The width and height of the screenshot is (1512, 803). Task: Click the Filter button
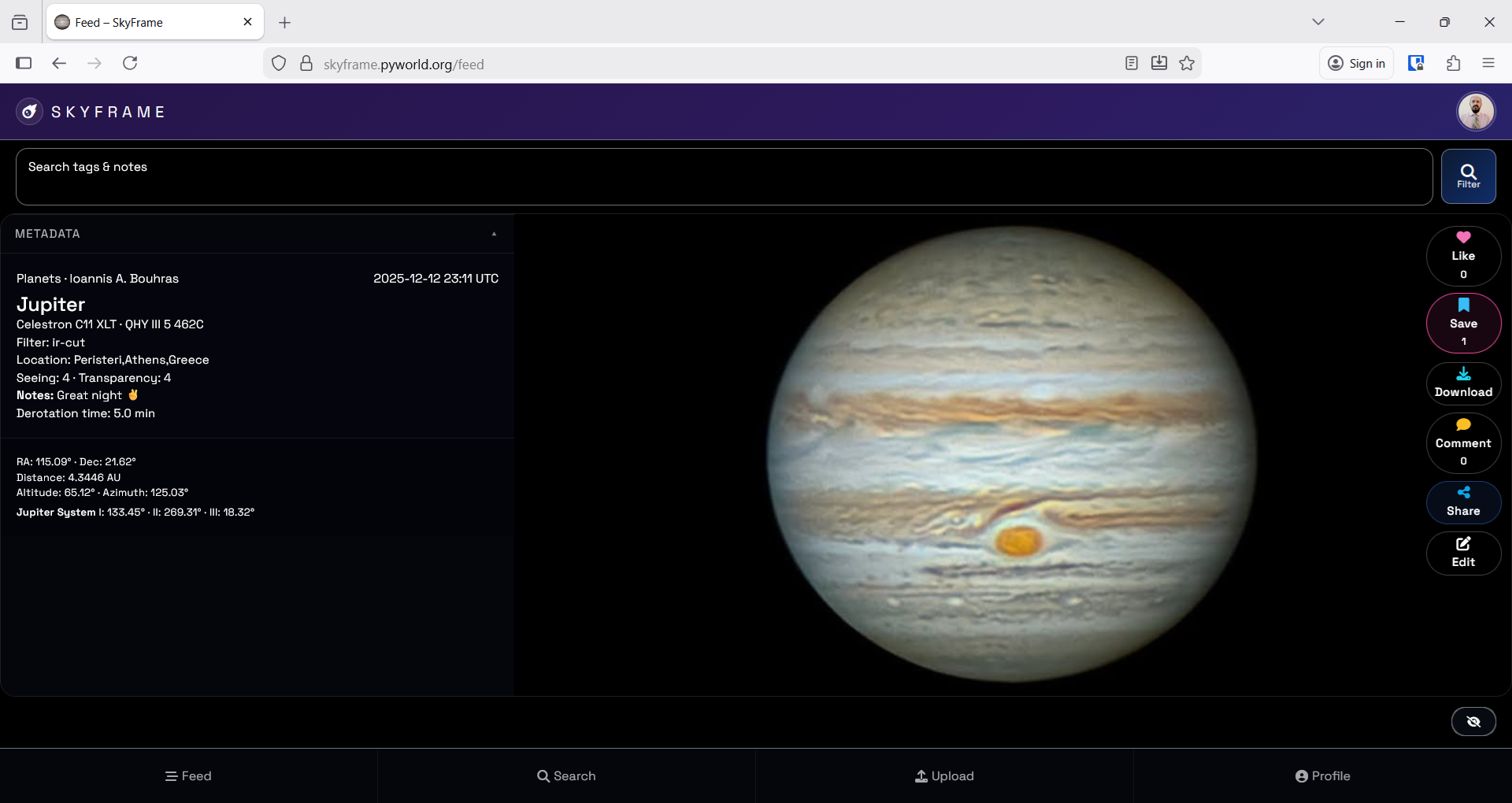tap(1469, 175)
